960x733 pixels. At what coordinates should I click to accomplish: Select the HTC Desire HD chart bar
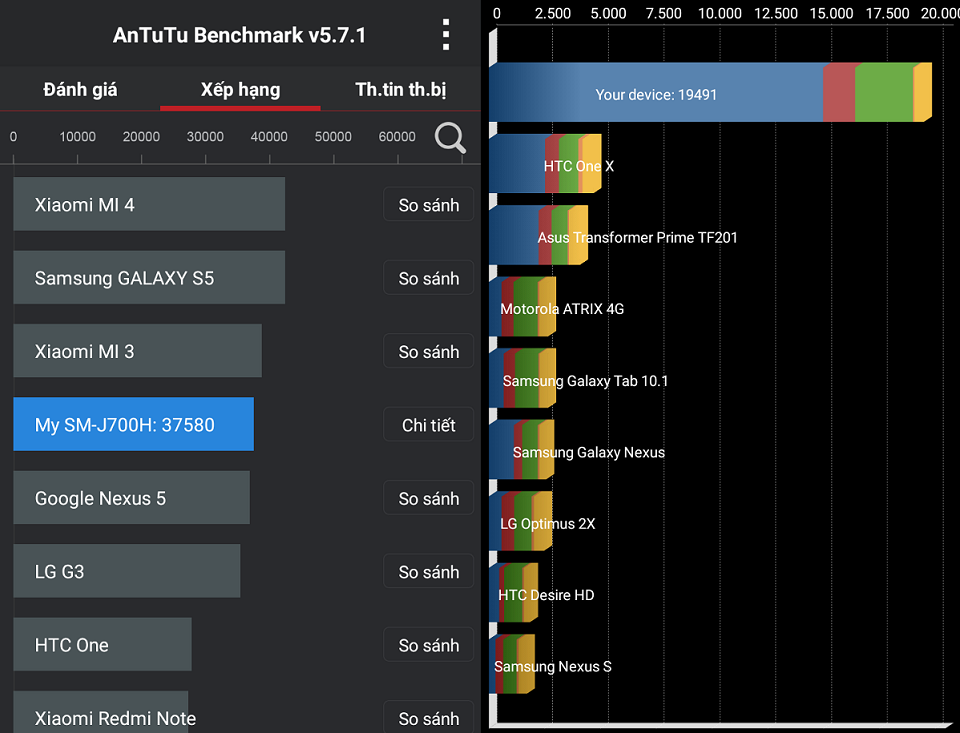coord(514,593)
